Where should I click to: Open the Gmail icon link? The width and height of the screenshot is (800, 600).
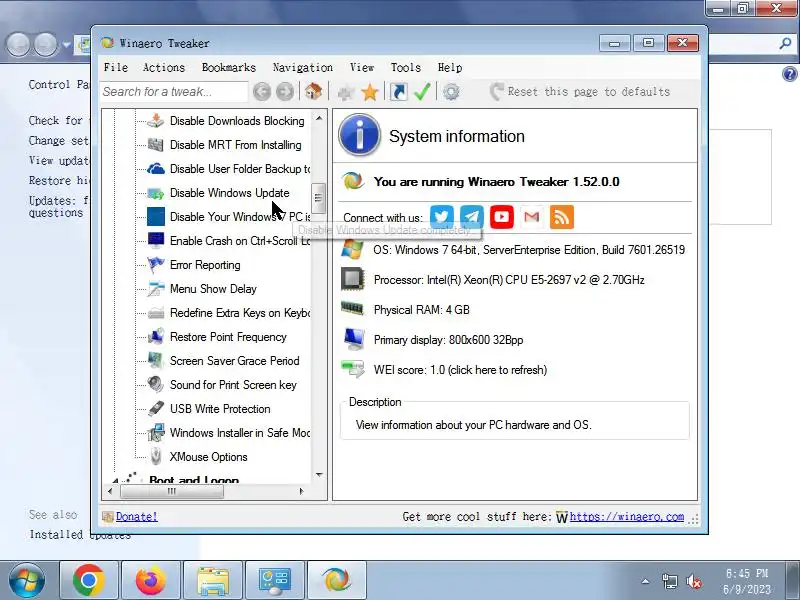click(532, 216)
